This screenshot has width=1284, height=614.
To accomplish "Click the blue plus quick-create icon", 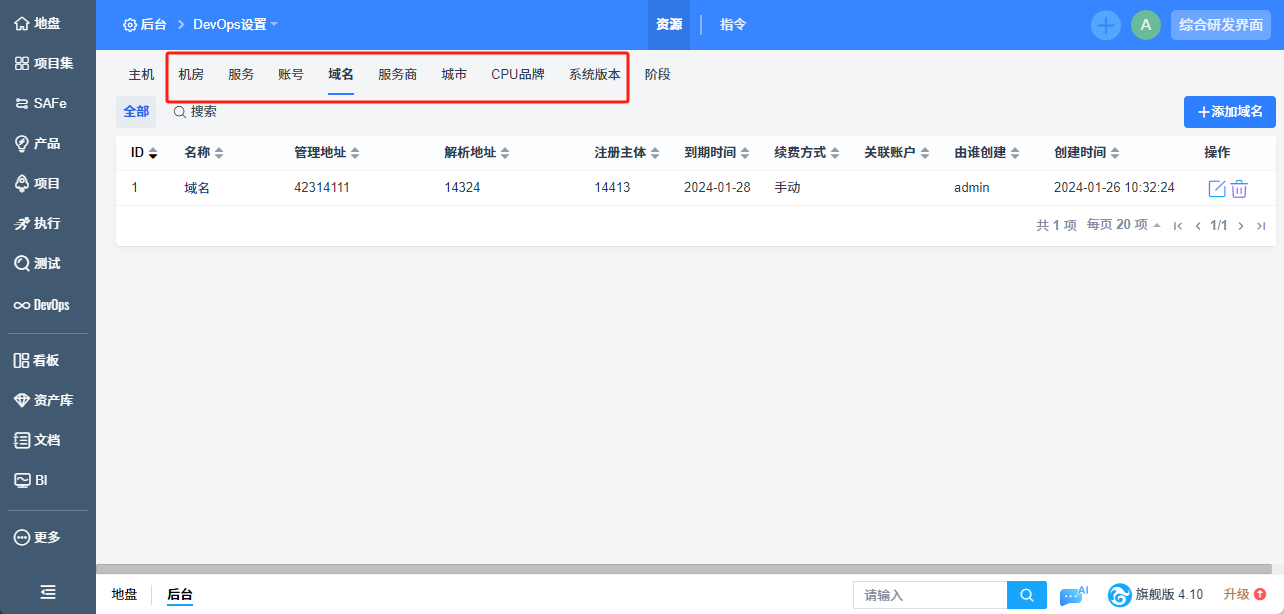I will (x=1105, y=25).
